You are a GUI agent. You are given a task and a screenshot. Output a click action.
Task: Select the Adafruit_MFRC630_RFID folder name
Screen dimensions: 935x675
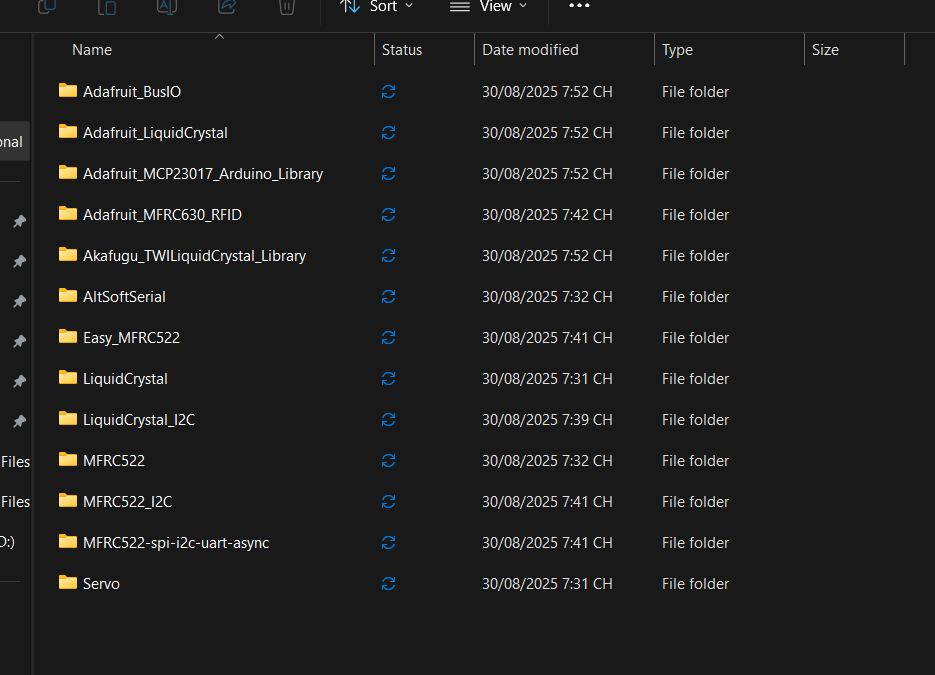[x=162, y=215]
